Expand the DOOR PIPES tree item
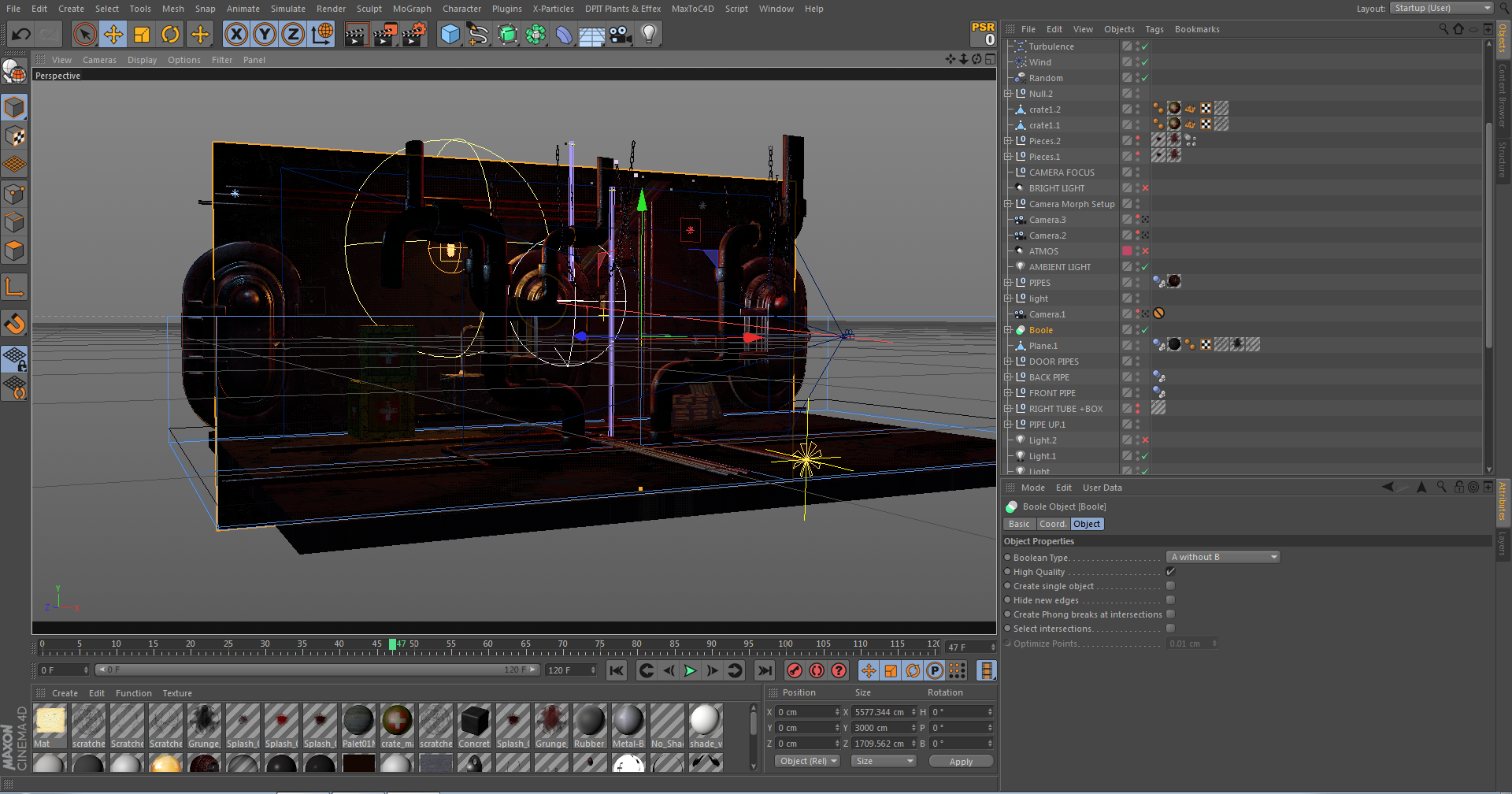The height and width of the screenshot is (794, 1512). tap(1008, 362)
